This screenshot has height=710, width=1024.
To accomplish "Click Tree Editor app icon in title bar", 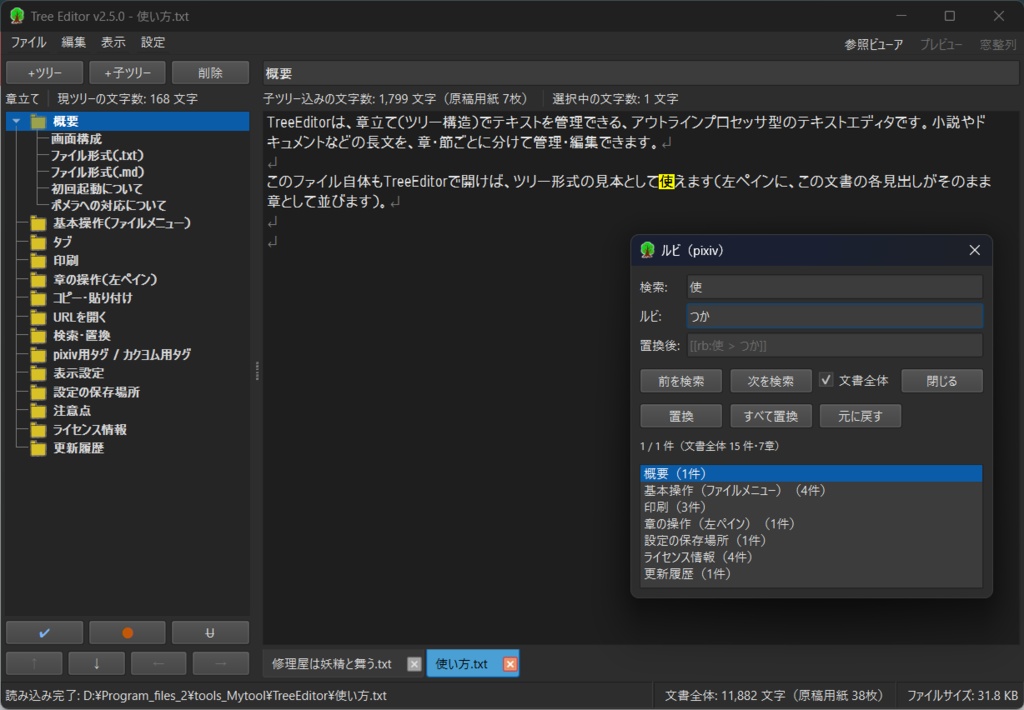I will pyautogui.click(x=17, y=16).
